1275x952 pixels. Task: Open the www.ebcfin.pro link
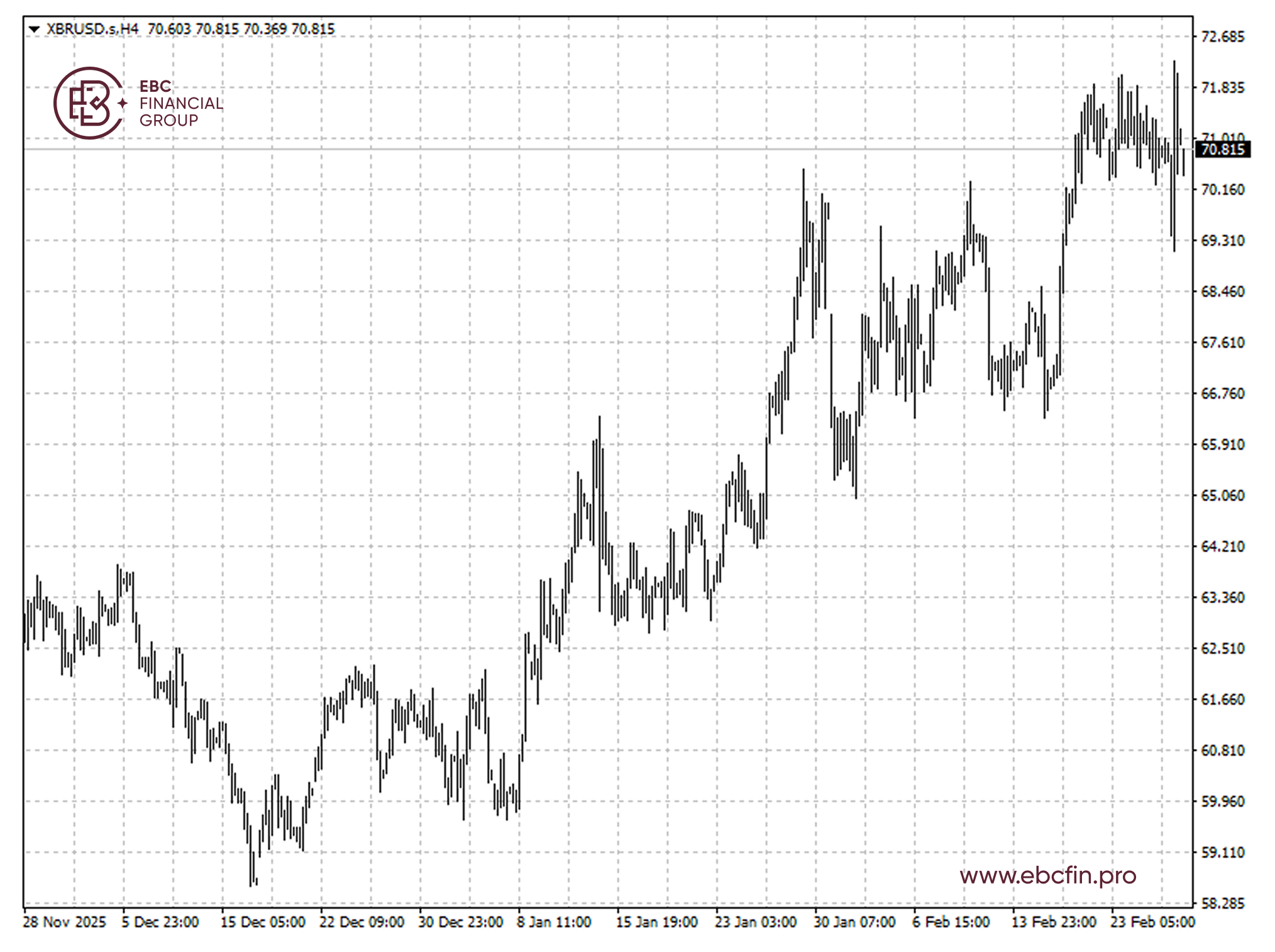[1047, 875]
